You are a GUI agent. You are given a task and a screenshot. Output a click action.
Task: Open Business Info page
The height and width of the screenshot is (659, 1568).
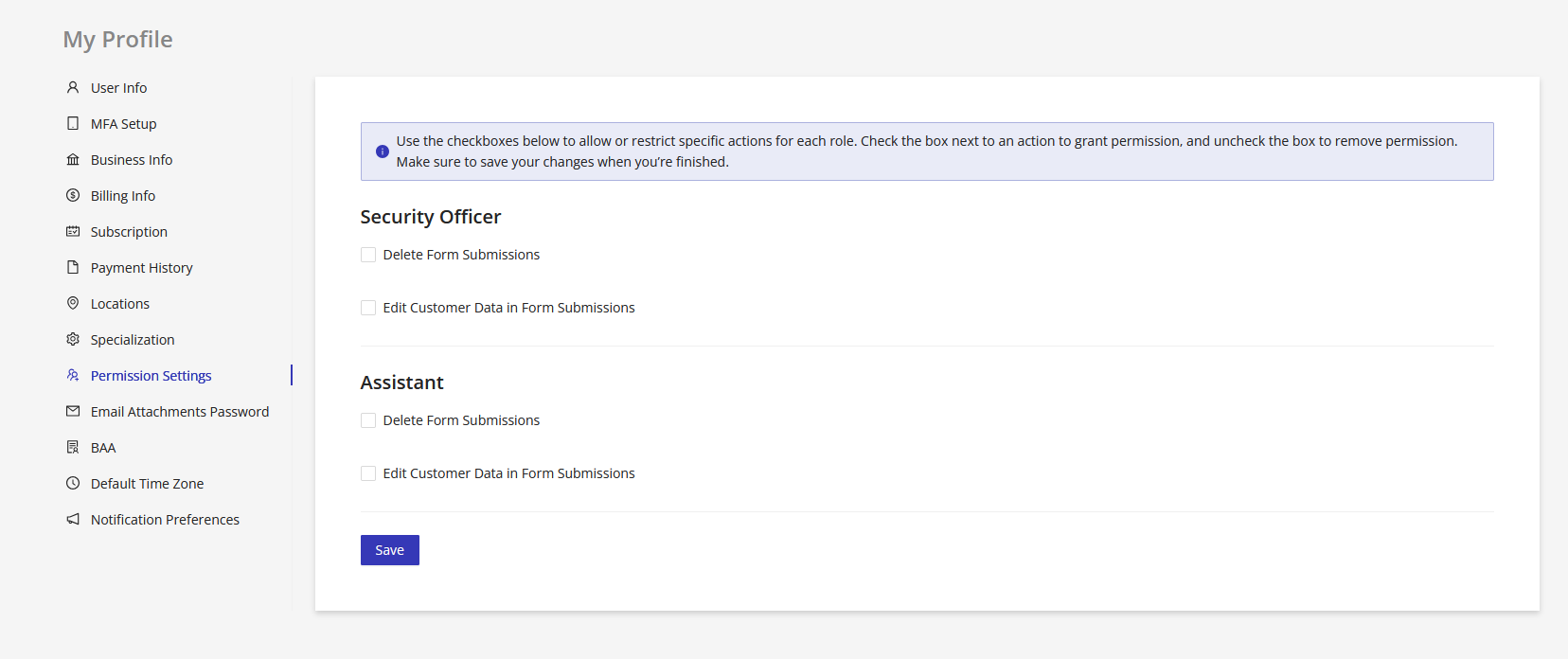click(132, 160)
